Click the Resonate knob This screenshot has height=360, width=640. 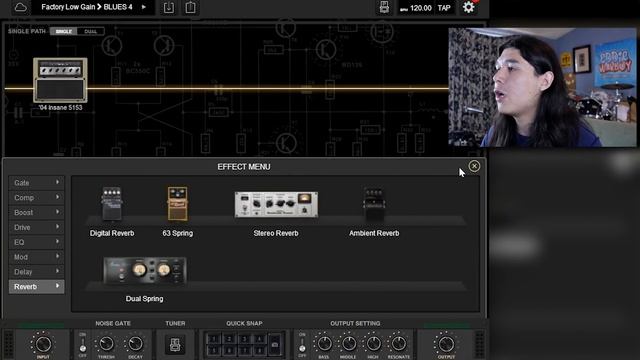398,344
